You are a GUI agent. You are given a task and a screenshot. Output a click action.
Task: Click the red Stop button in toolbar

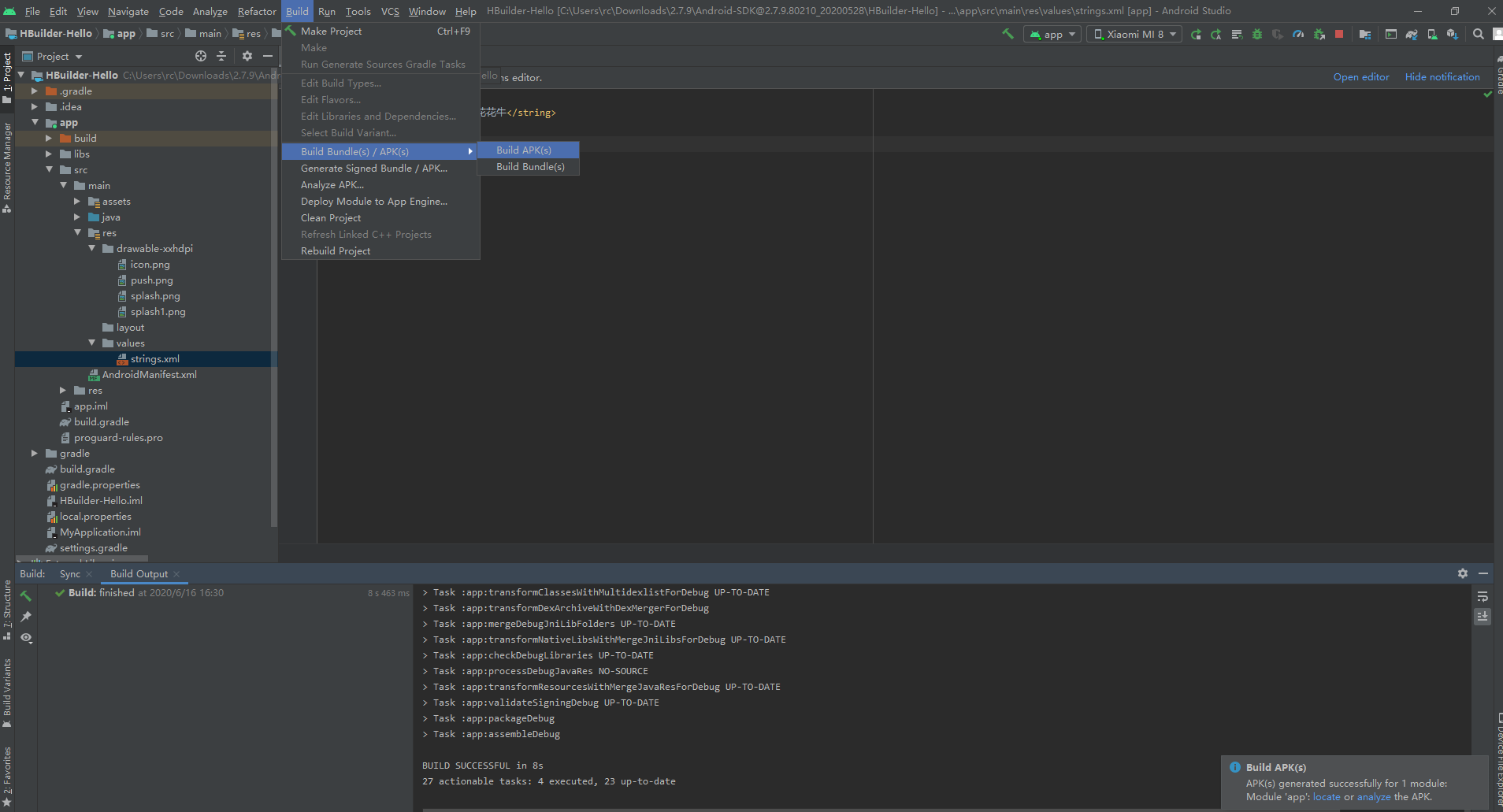1339,34
